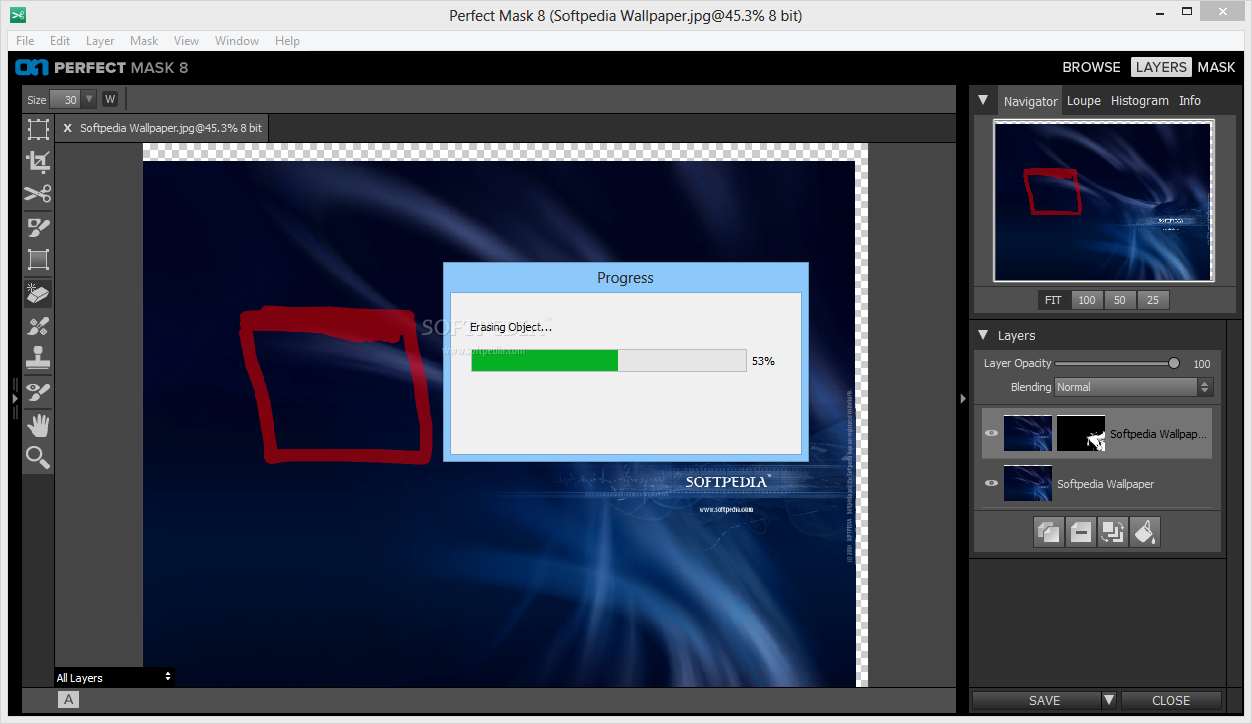Open the SAVE options dropdown arrow

coord(1108,700)
